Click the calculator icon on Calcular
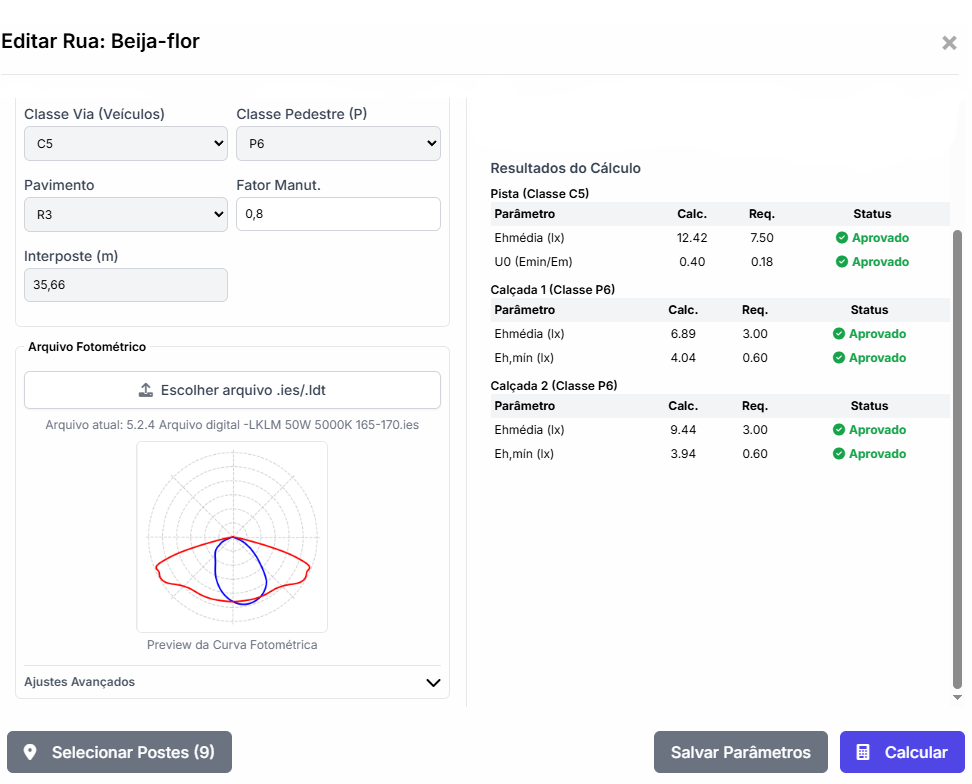Viewport: 972px width, 784px height. pos(863,752)
